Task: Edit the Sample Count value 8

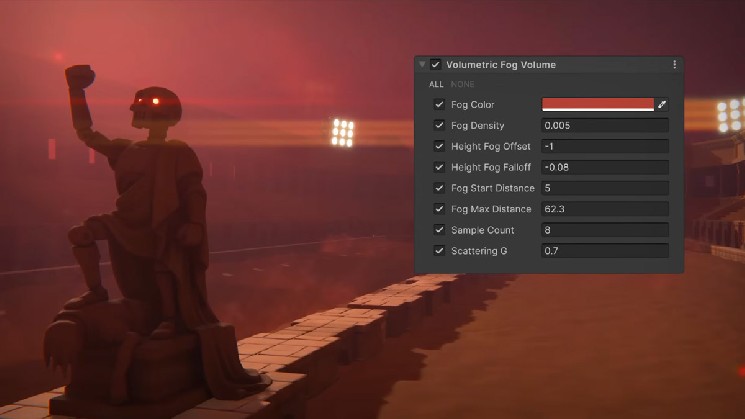Action: pyautogui.click(x=605, y=230)
